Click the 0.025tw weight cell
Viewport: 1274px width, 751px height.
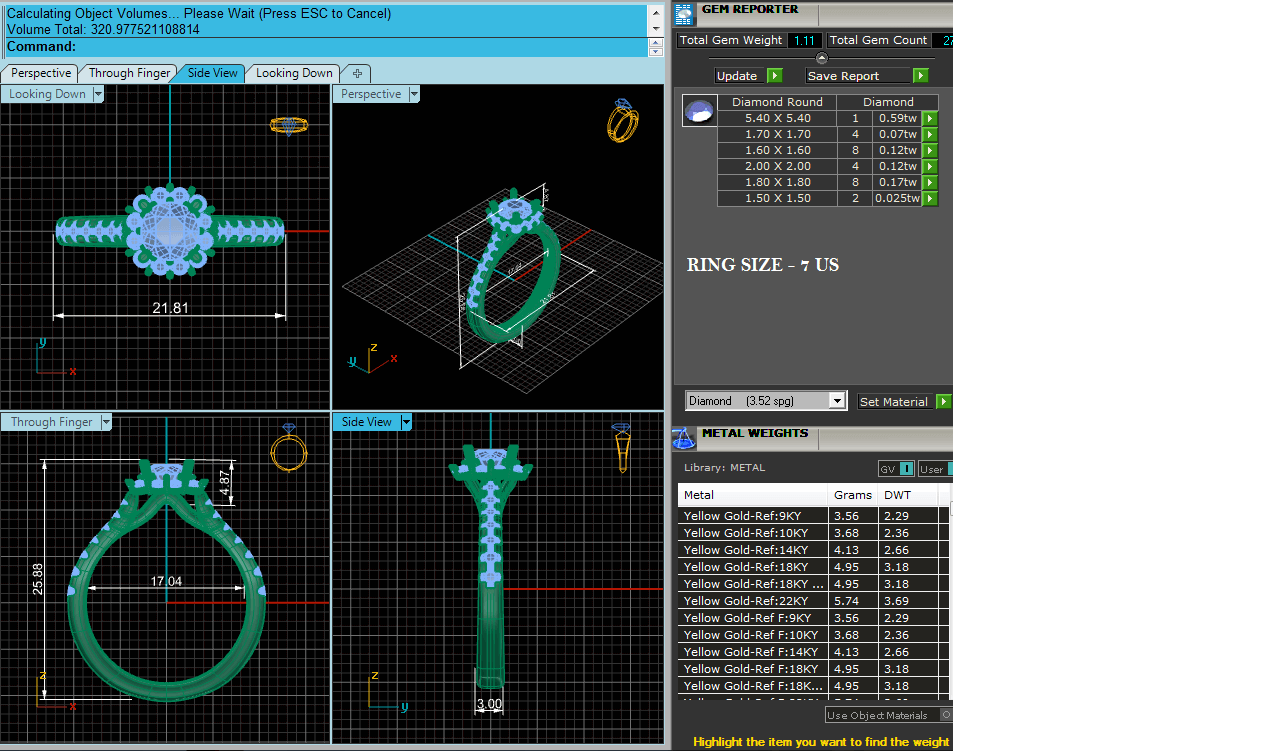tap(897, 198)
